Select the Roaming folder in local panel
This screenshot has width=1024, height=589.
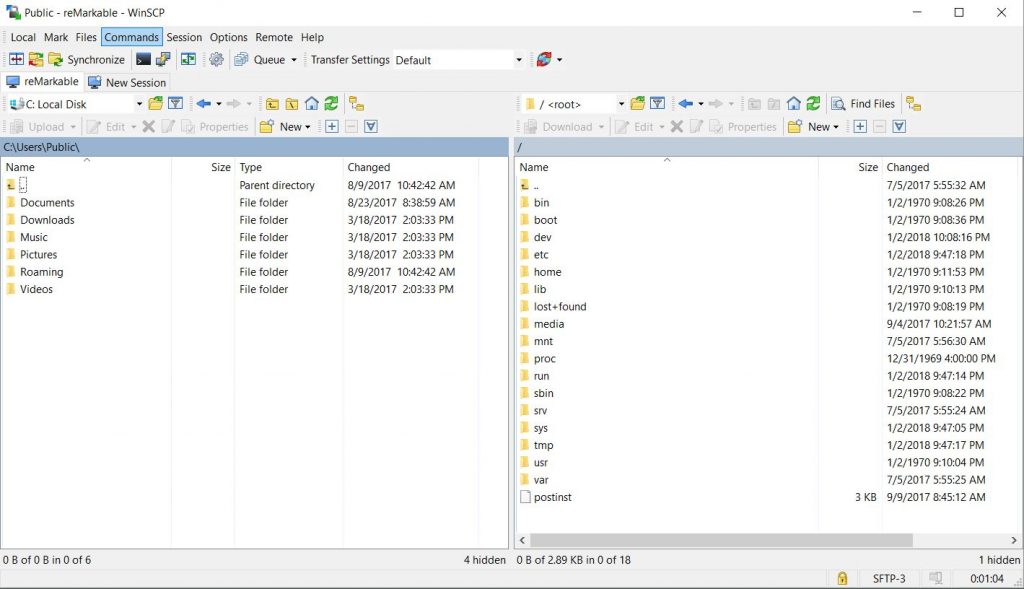pos(41,272)
